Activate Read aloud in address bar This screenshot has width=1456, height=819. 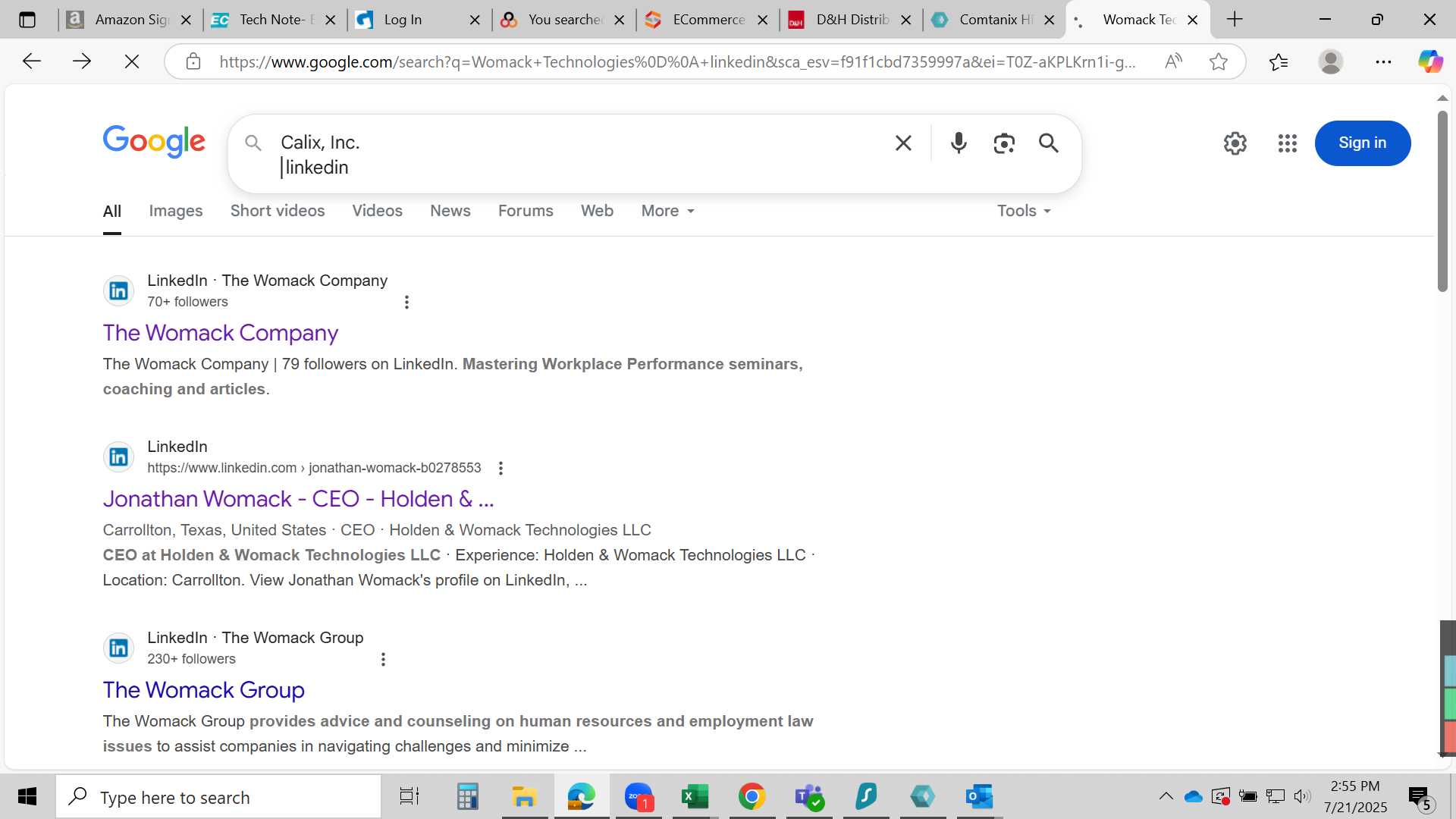pyautogui.click(x=1173, y=61)
